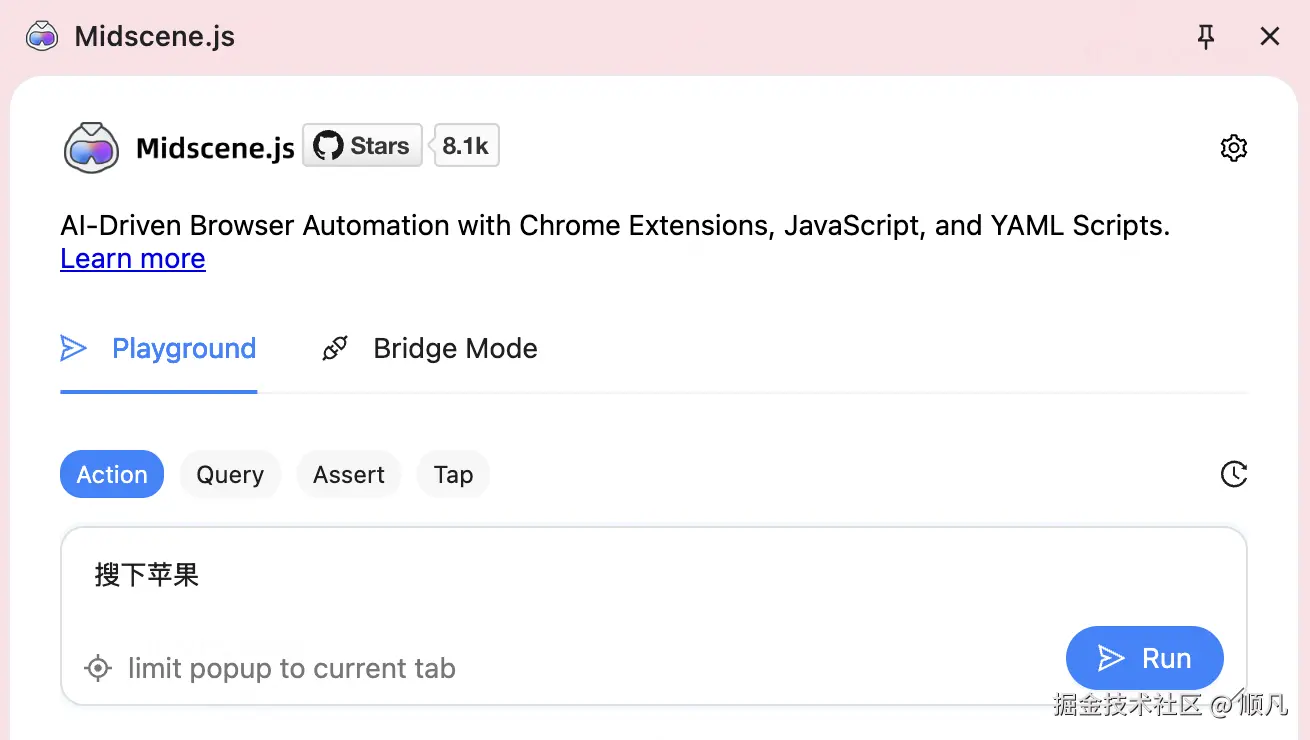Click the 8.1k star count badge
1310x740 pixels.
pyautogui.click(x=466, y=146)
